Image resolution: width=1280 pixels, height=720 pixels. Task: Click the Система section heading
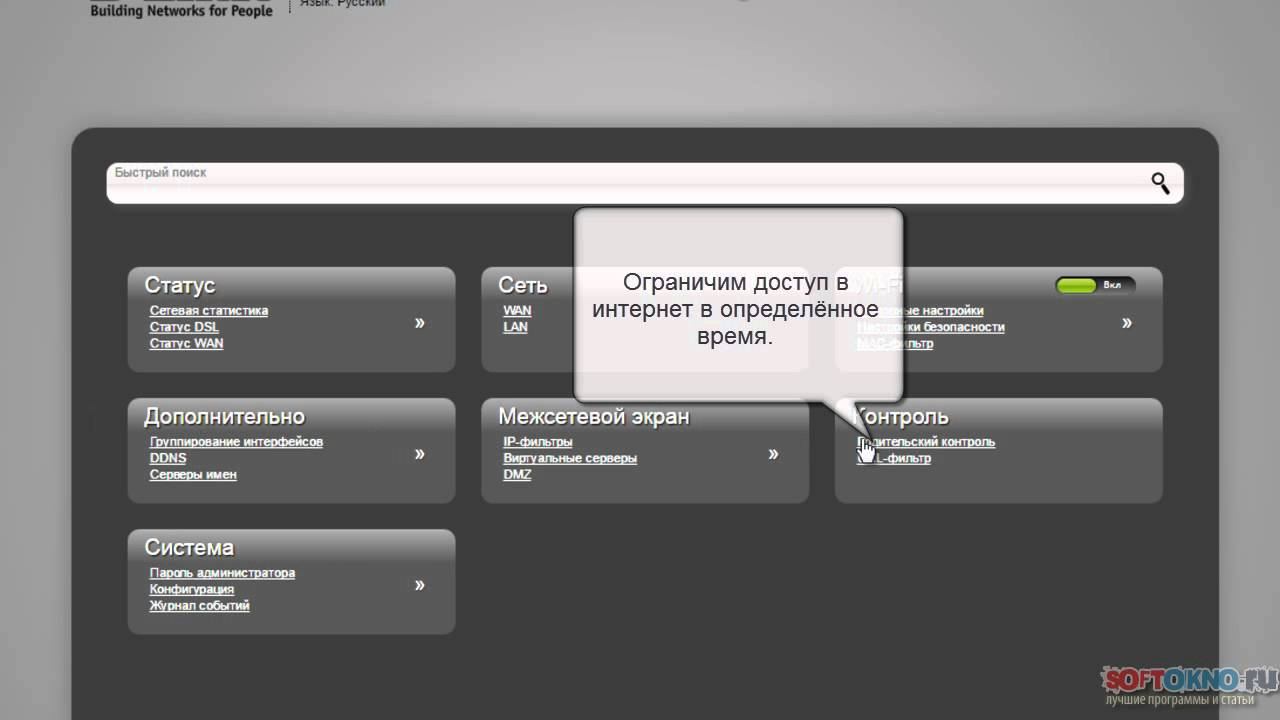[x=189, y=548]
